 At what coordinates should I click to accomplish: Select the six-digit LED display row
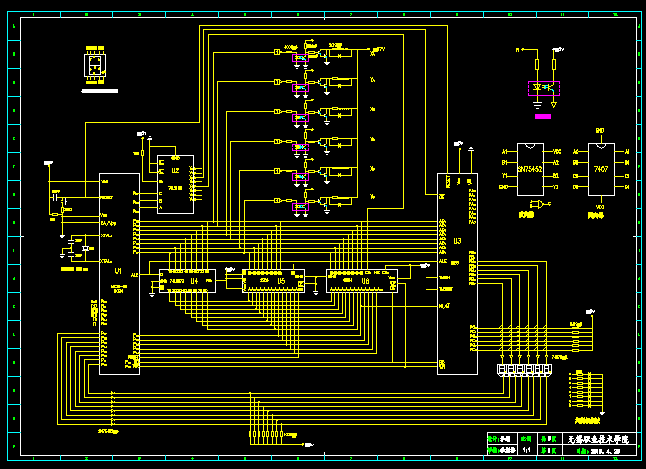click(524, 370)
